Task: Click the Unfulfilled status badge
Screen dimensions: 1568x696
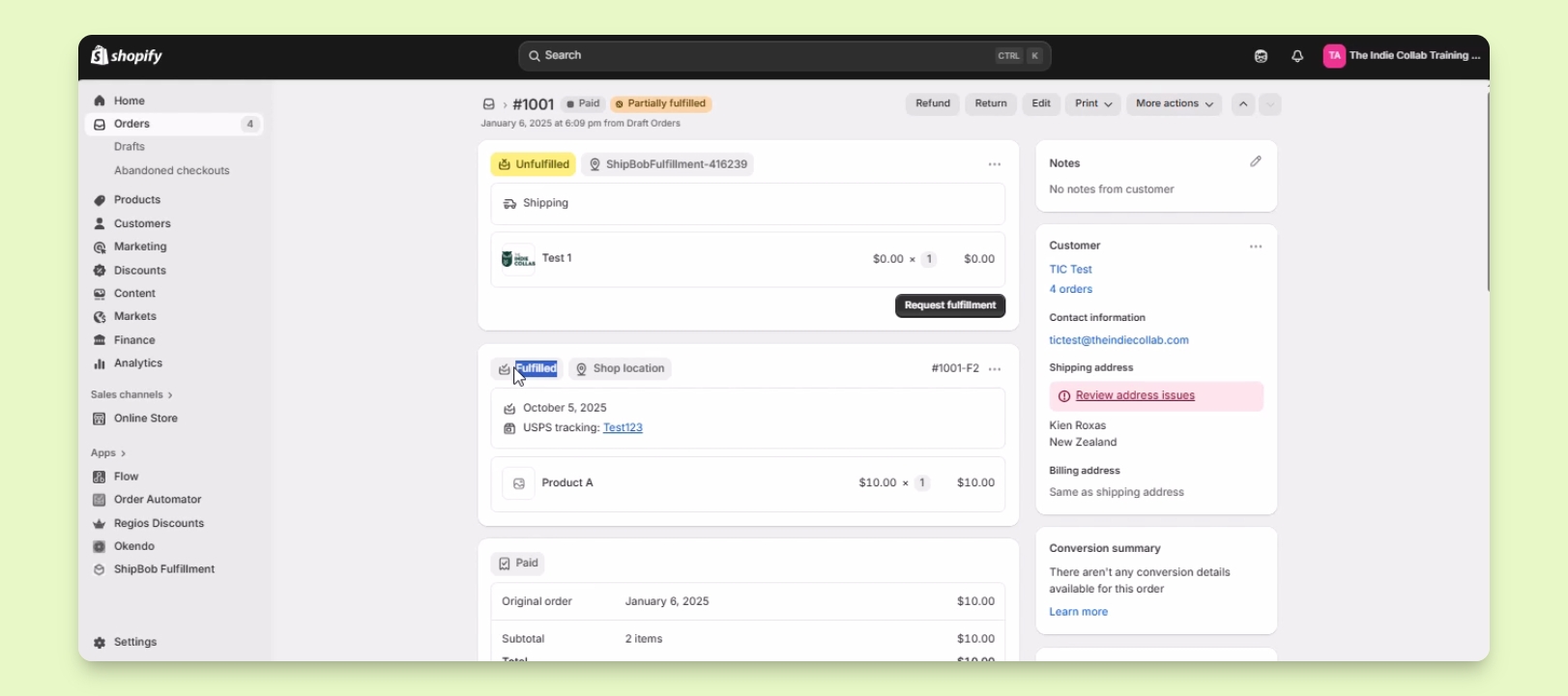Action: tap(533, 165)
